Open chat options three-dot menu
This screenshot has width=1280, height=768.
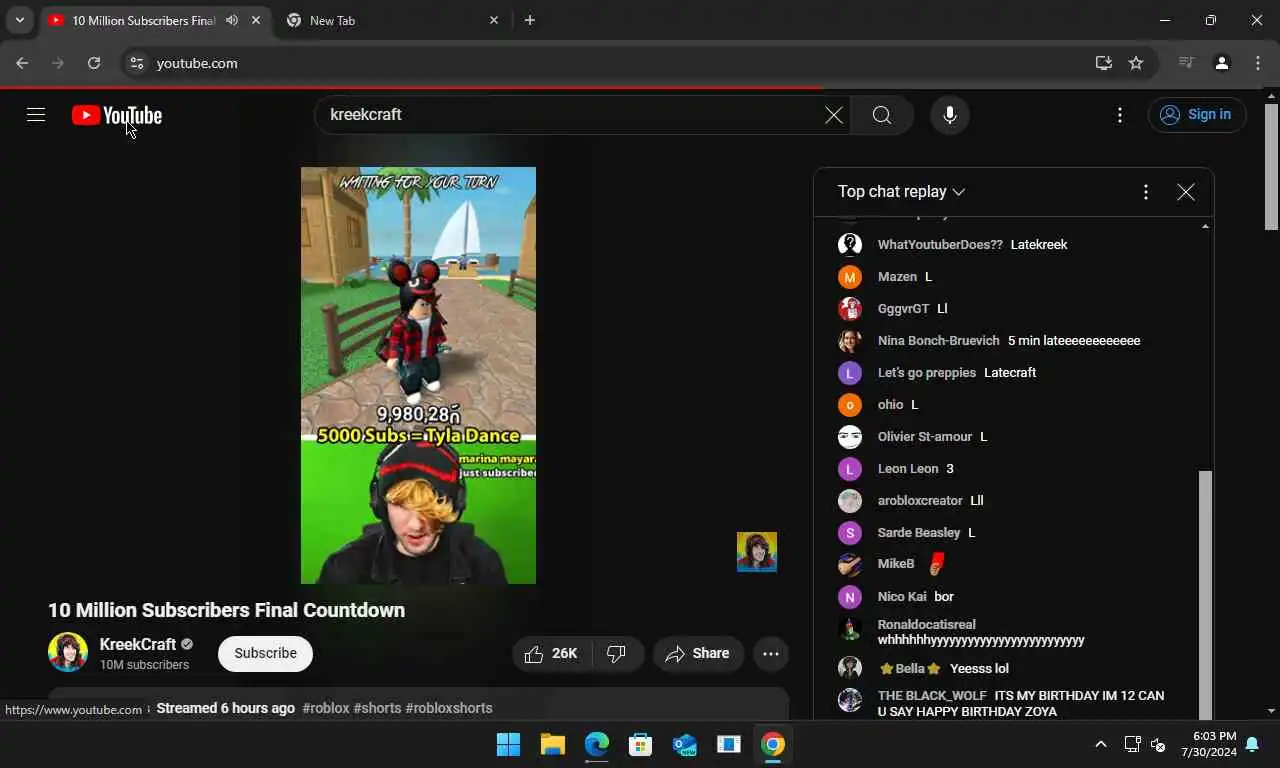pyautogui.click(x=1146, y=192)
